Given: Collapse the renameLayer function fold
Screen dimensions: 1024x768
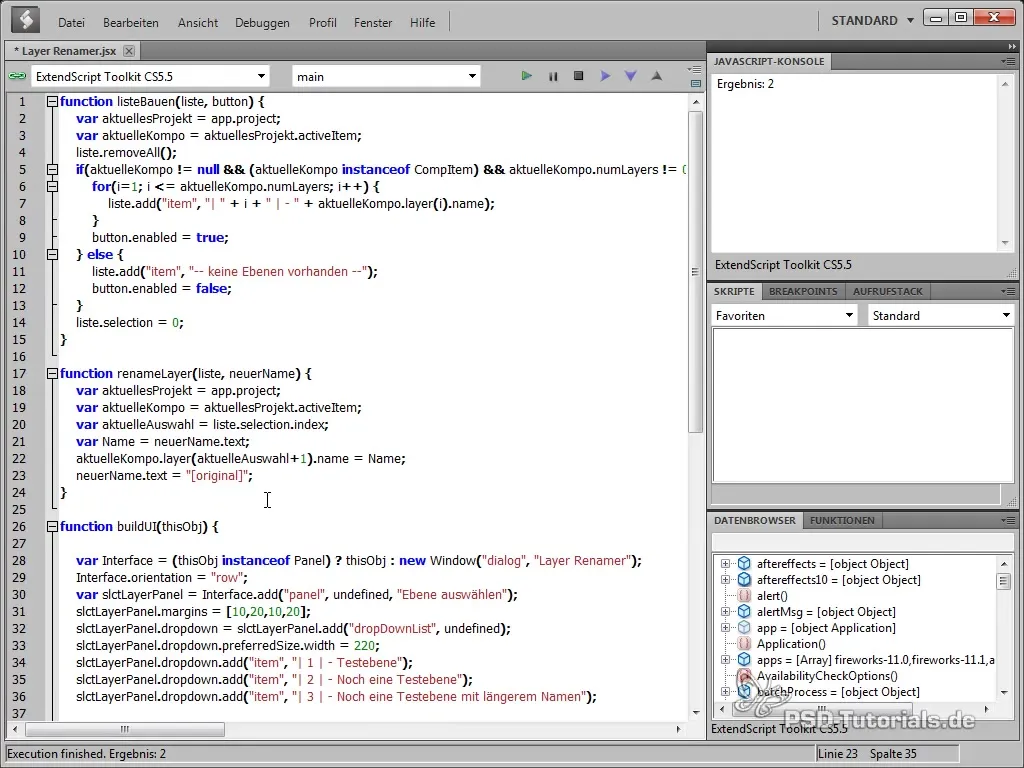Looking at the screenshot, I should point(52,374).
